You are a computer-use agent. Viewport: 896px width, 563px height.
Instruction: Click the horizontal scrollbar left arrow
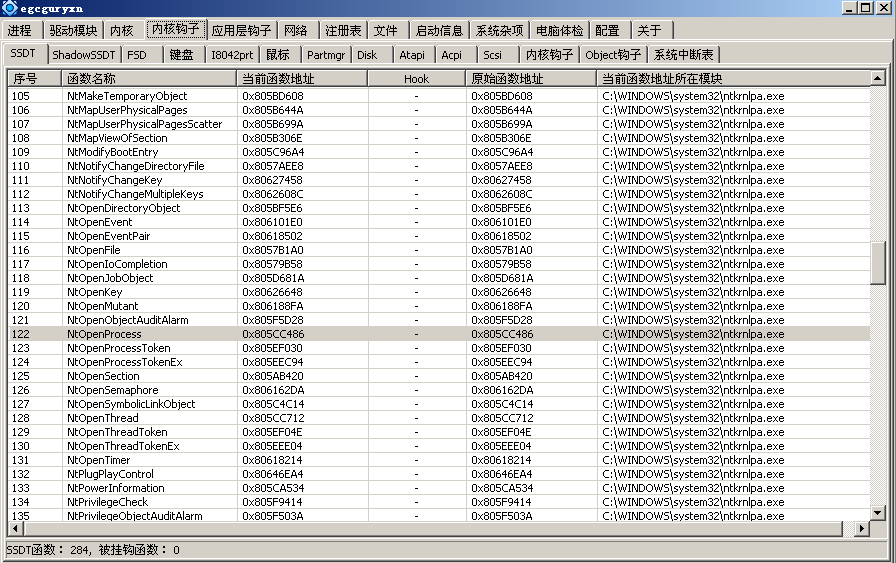click(16, 528)
